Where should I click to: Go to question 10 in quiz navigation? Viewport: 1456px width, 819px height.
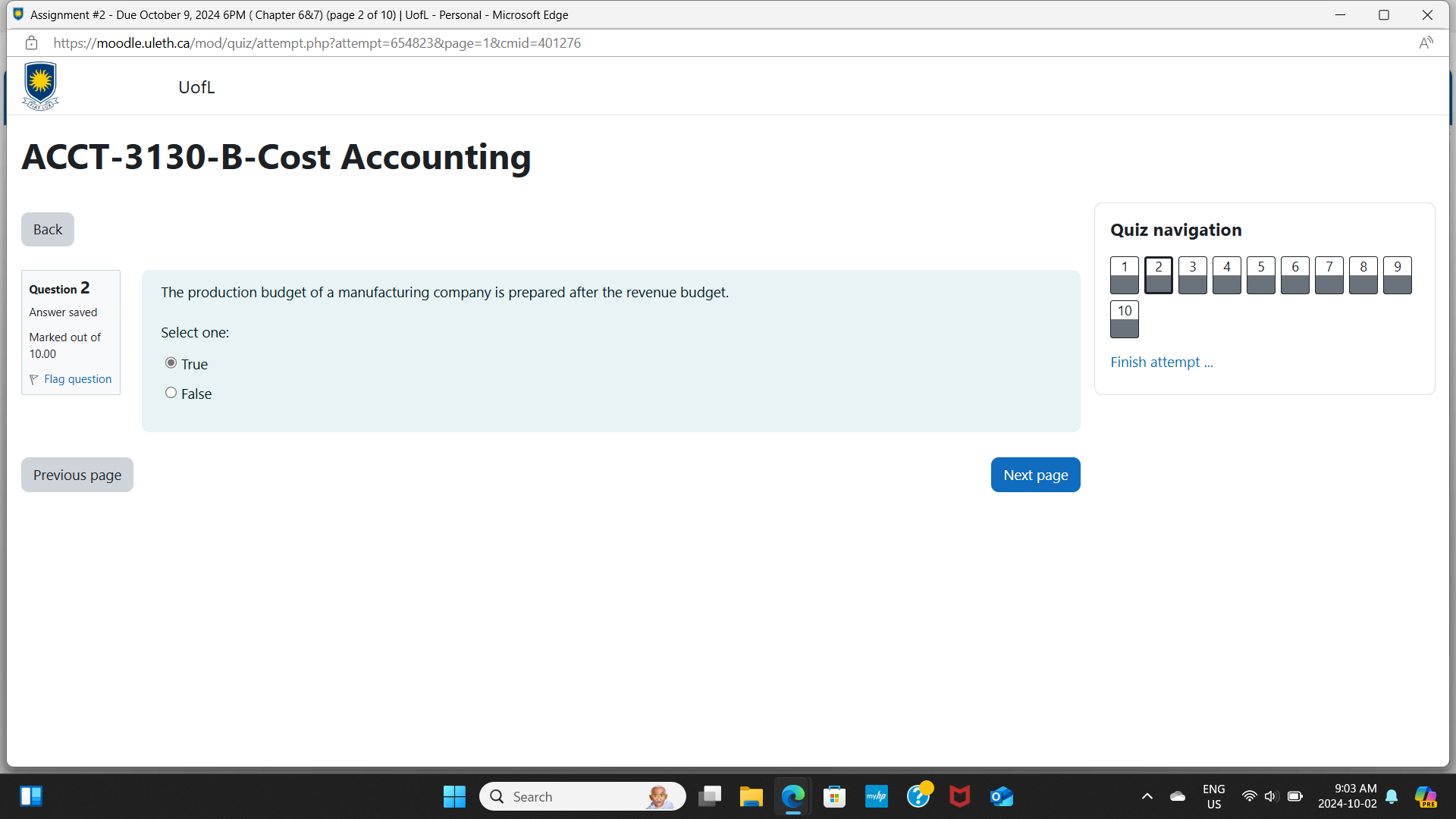pos(1124,318)
